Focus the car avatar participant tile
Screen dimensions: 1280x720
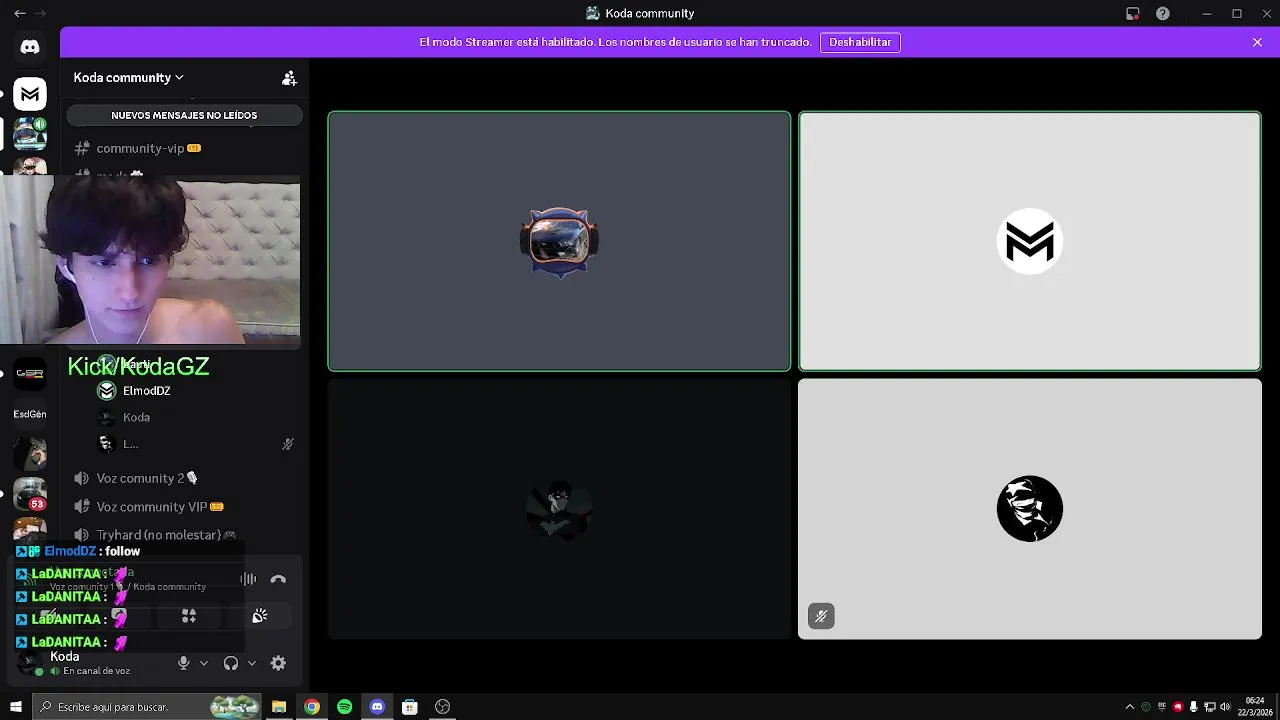(559, 241)
